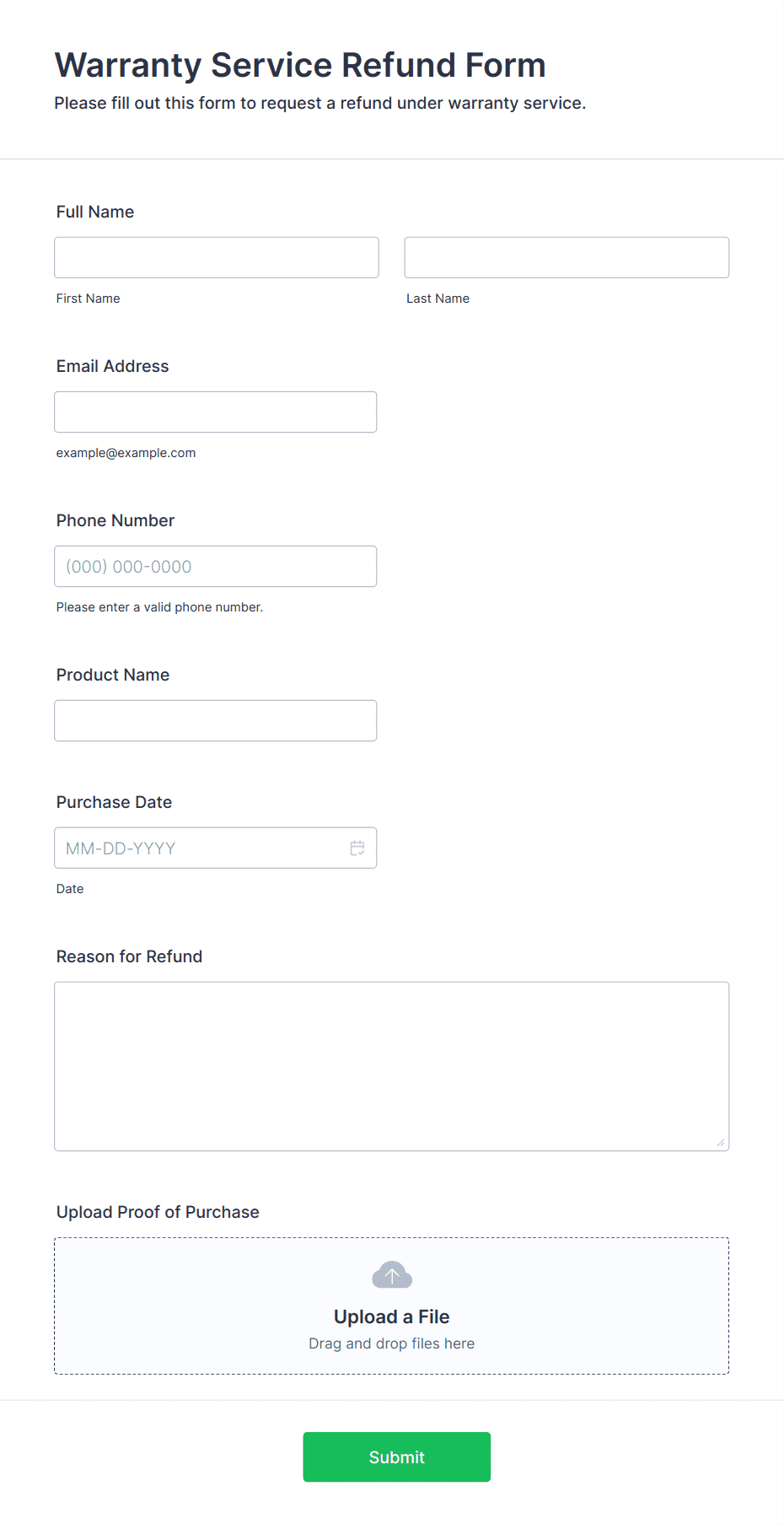Image resolution: width=784 pixels, height=1524 pixels.
Task: Click the Upload Proof of Purchase label
Action: [158, 1212]
